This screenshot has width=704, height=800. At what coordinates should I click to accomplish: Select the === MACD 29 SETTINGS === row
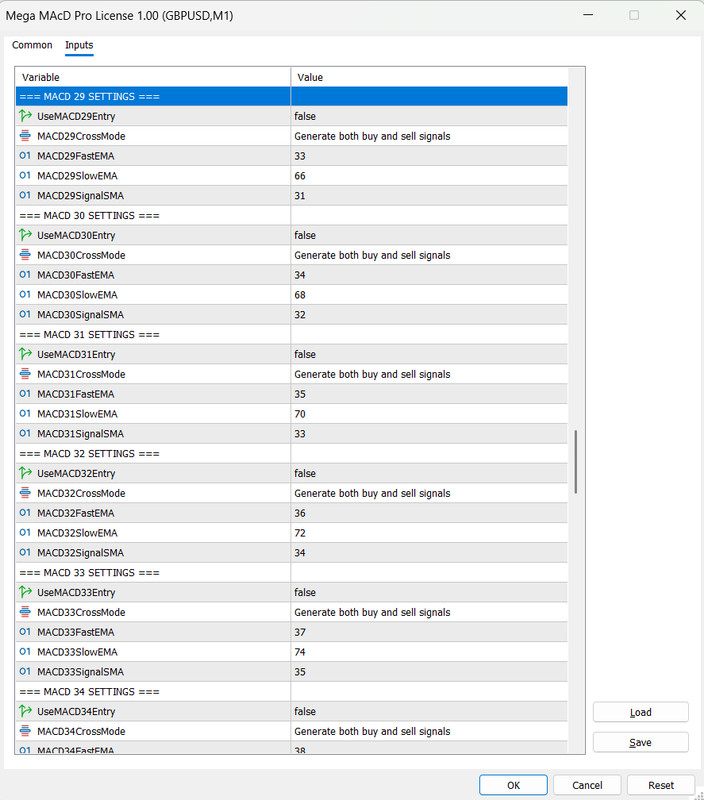point(291,96)
